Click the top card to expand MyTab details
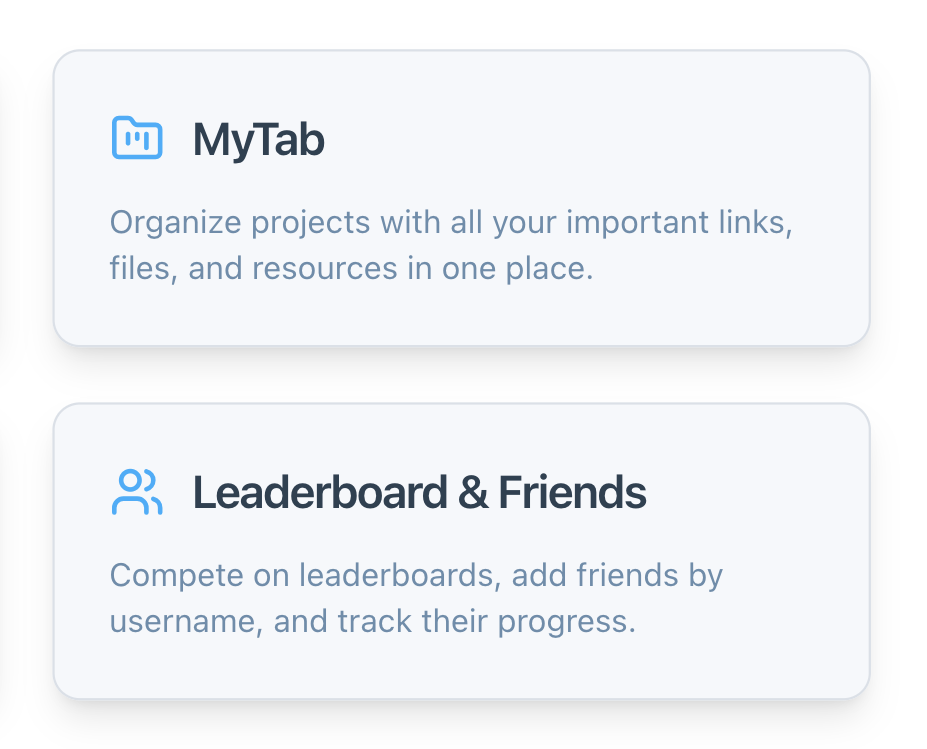Image resolution: width=927 pixels, height=749 pixels. pos(463,197)
